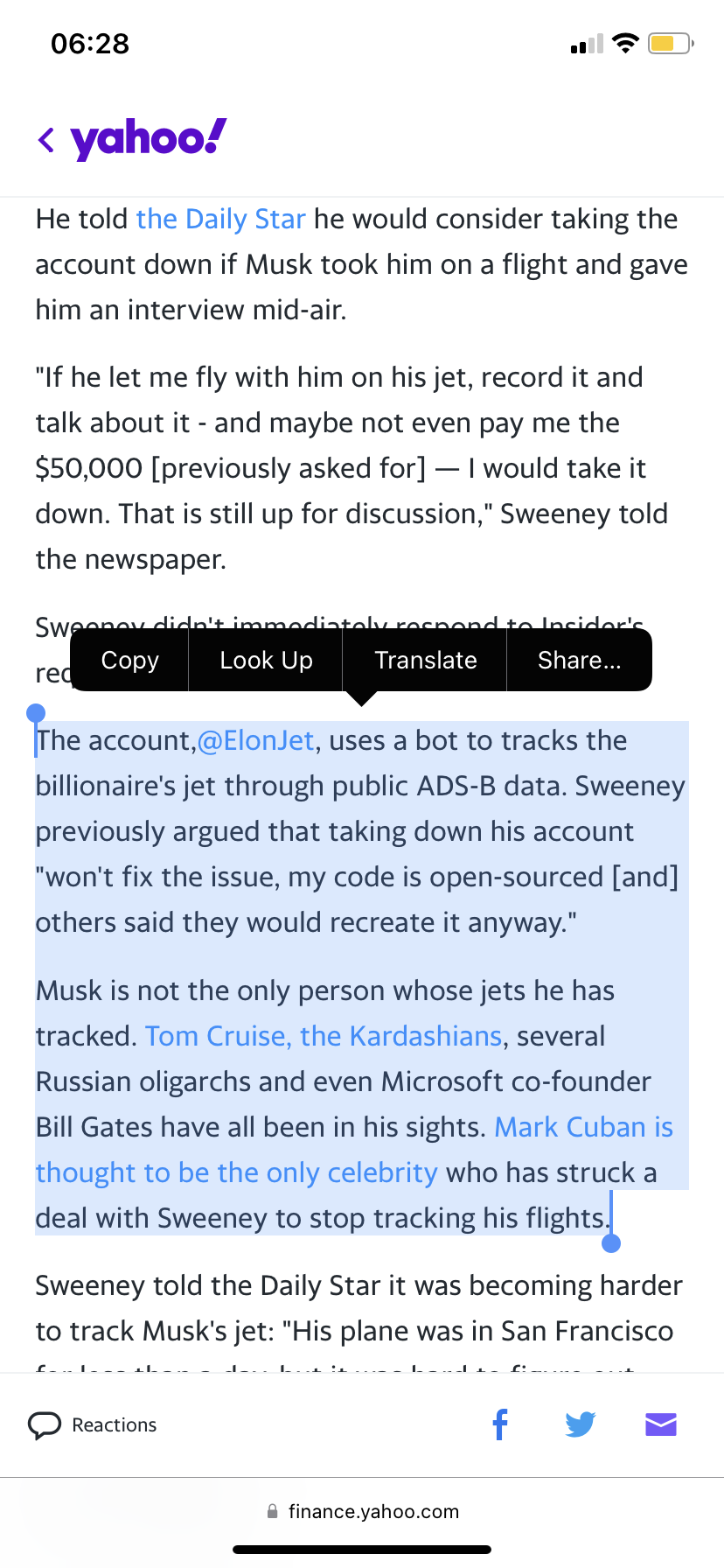Share article via Facebook icon
This screenshot has height=1568, width=724.
(x=500, y=1424)
